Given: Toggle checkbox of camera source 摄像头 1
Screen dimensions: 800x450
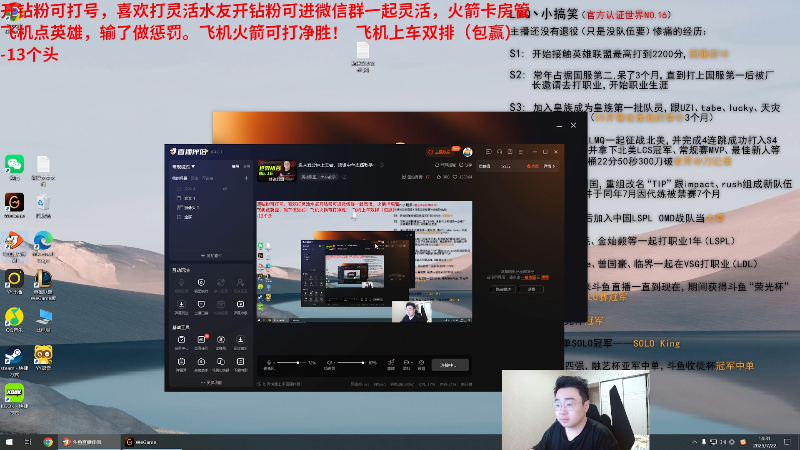Looking at the screenshot, I should 179,208.
